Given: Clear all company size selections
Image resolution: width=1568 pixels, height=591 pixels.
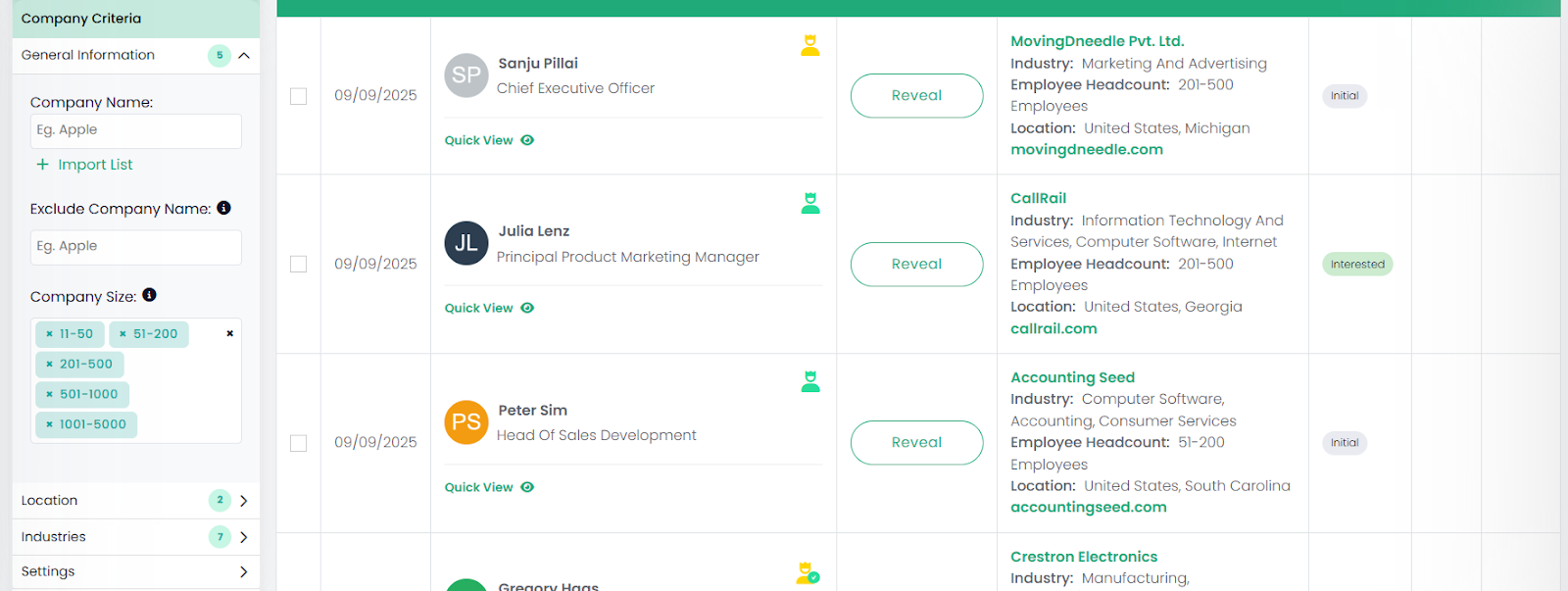Looking at the screenshot, I should tap(229, 333).
